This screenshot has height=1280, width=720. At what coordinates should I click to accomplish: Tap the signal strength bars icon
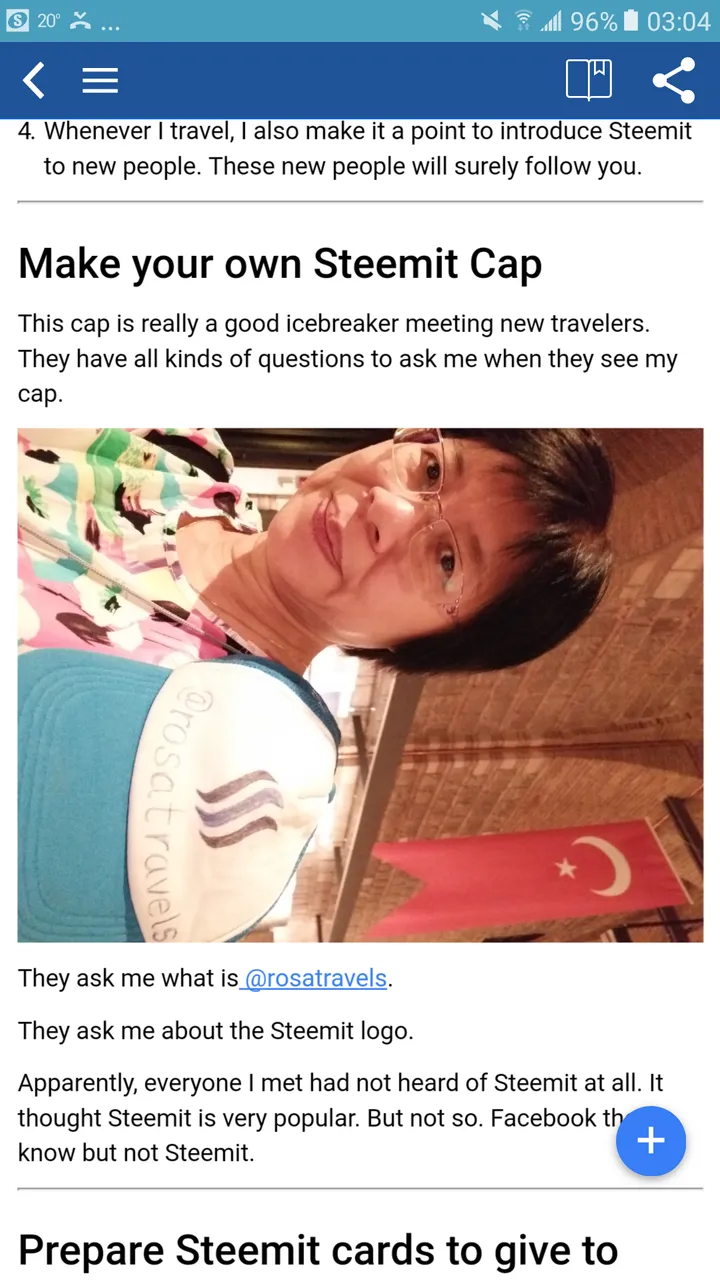551,21
